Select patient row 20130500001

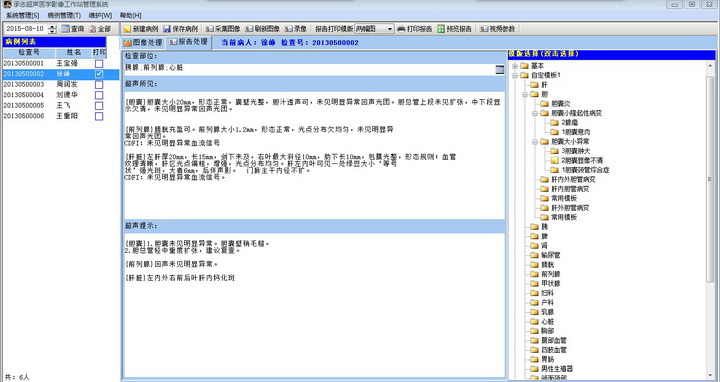[61, 63]
